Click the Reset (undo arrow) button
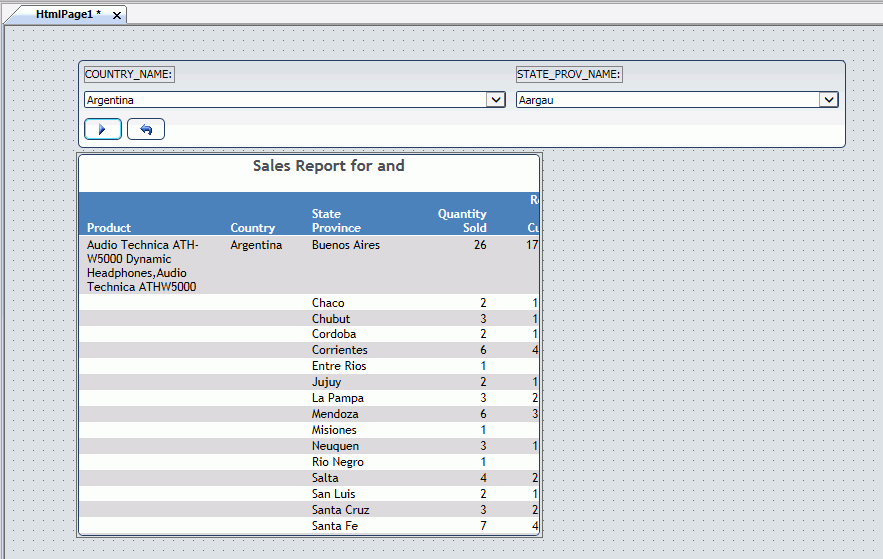Image resolution: width=883 pixels, height=559 pixels. click(x=146, y=129)
